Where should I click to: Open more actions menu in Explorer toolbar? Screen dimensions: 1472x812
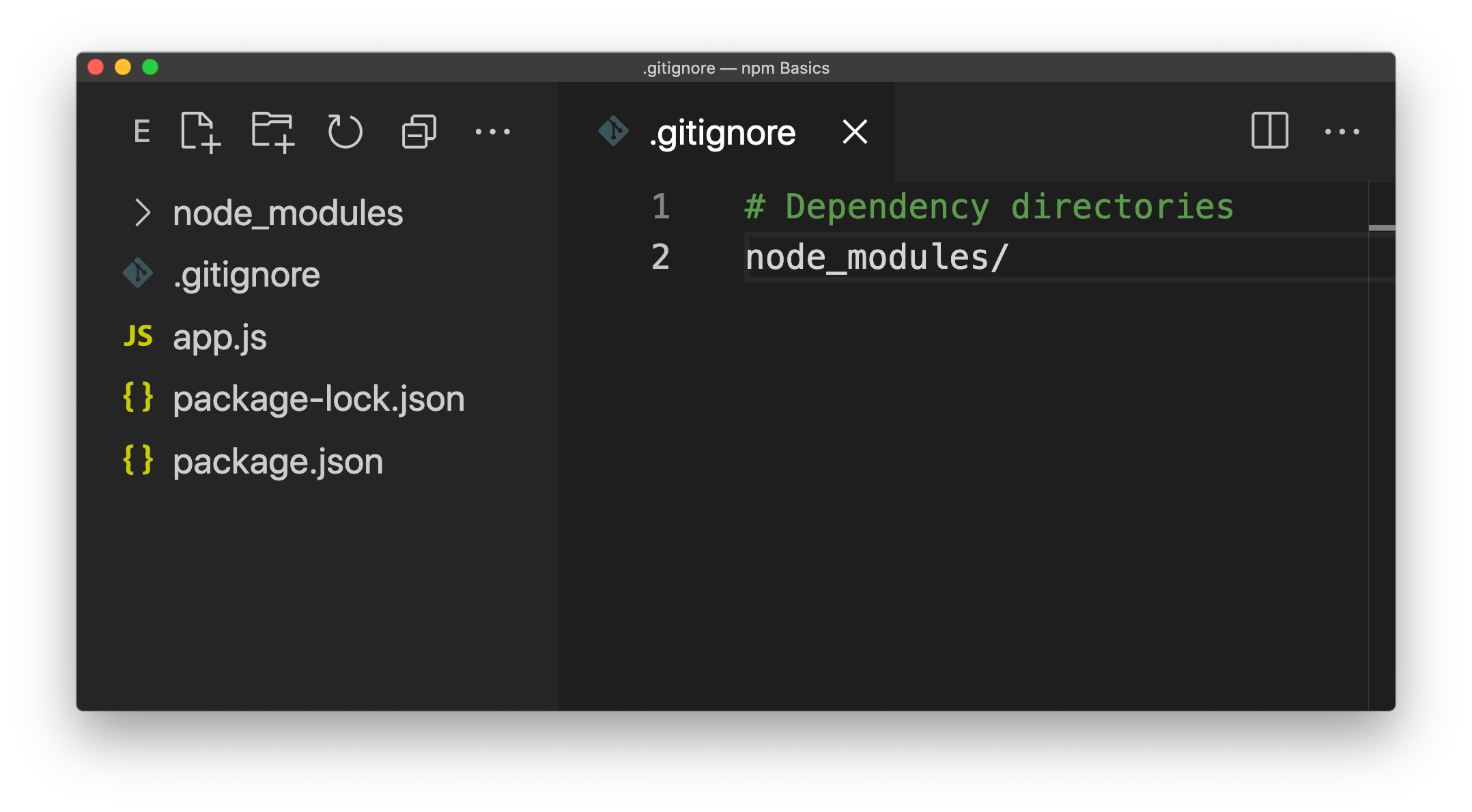[493, 132]
